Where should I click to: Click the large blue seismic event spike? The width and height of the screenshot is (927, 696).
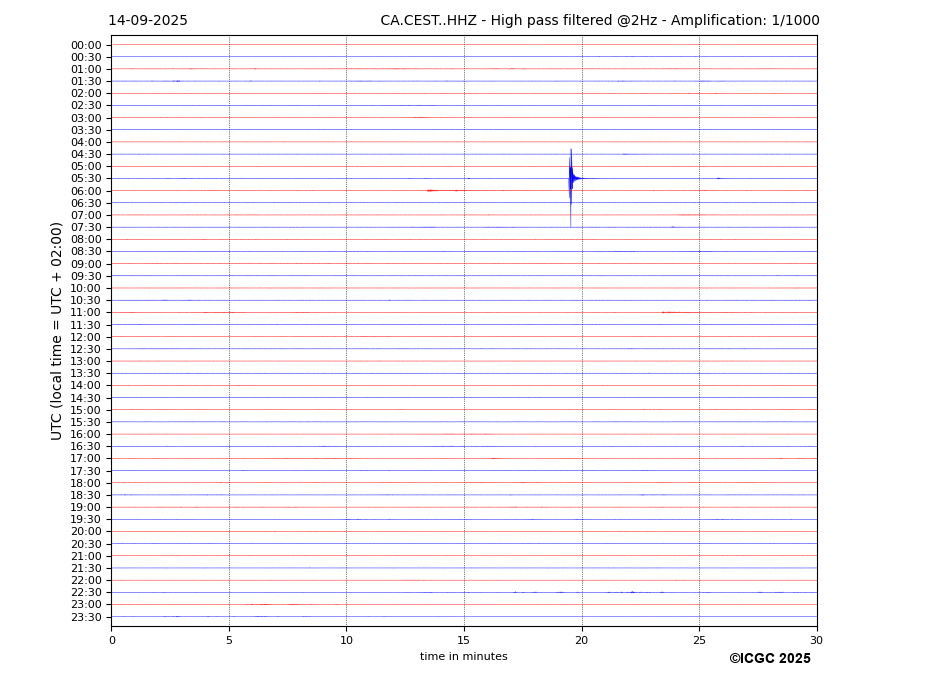coord(572,187)
